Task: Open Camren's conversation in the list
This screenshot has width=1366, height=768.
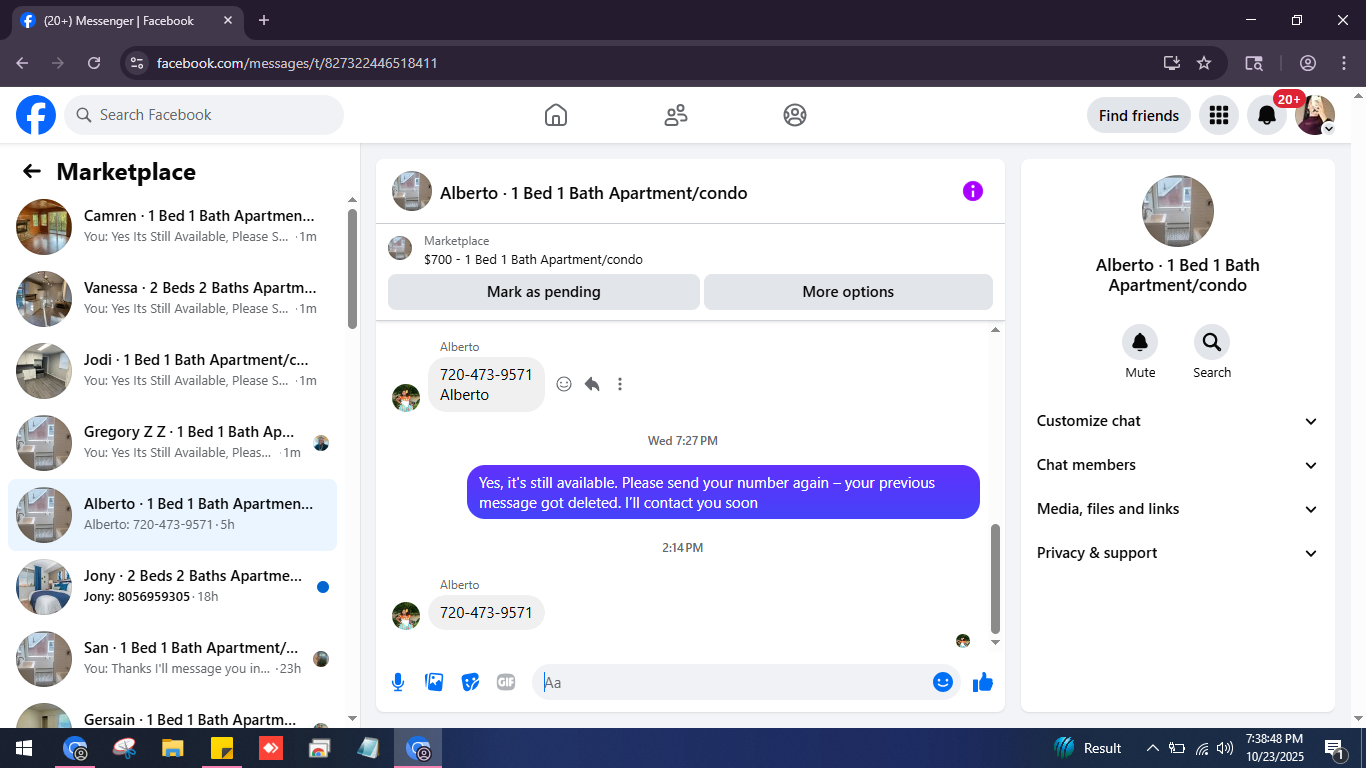Action: point(172,226)
